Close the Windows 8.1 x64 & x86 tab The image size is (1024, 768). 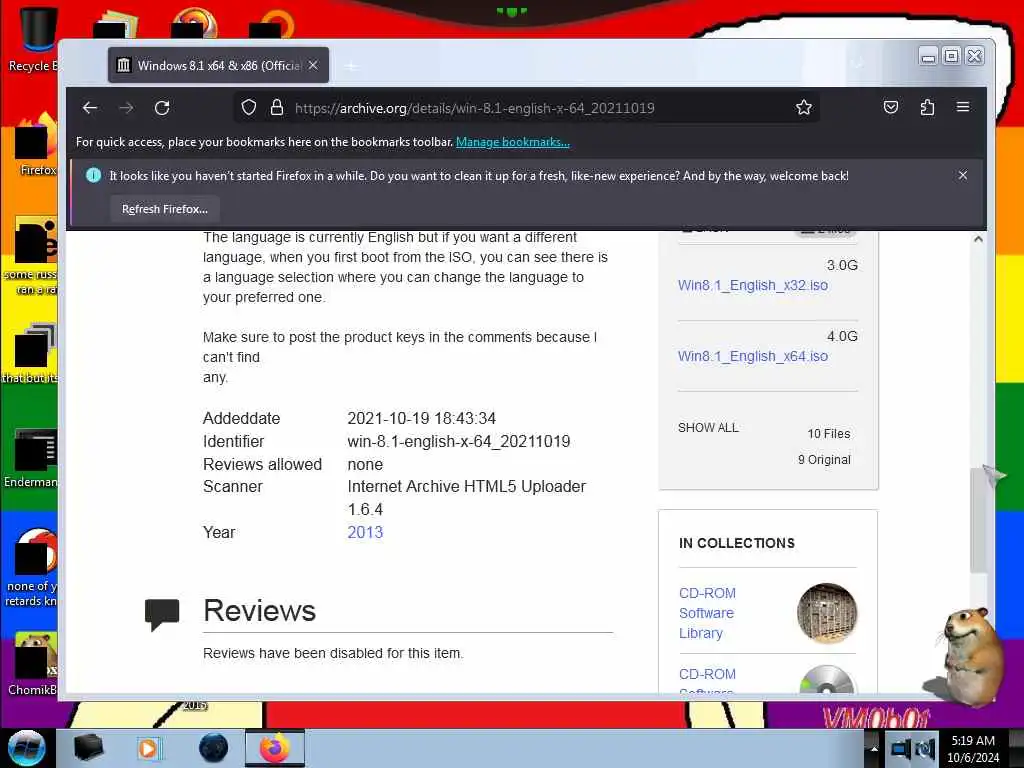pyautogui.click(x=313, y=65)
